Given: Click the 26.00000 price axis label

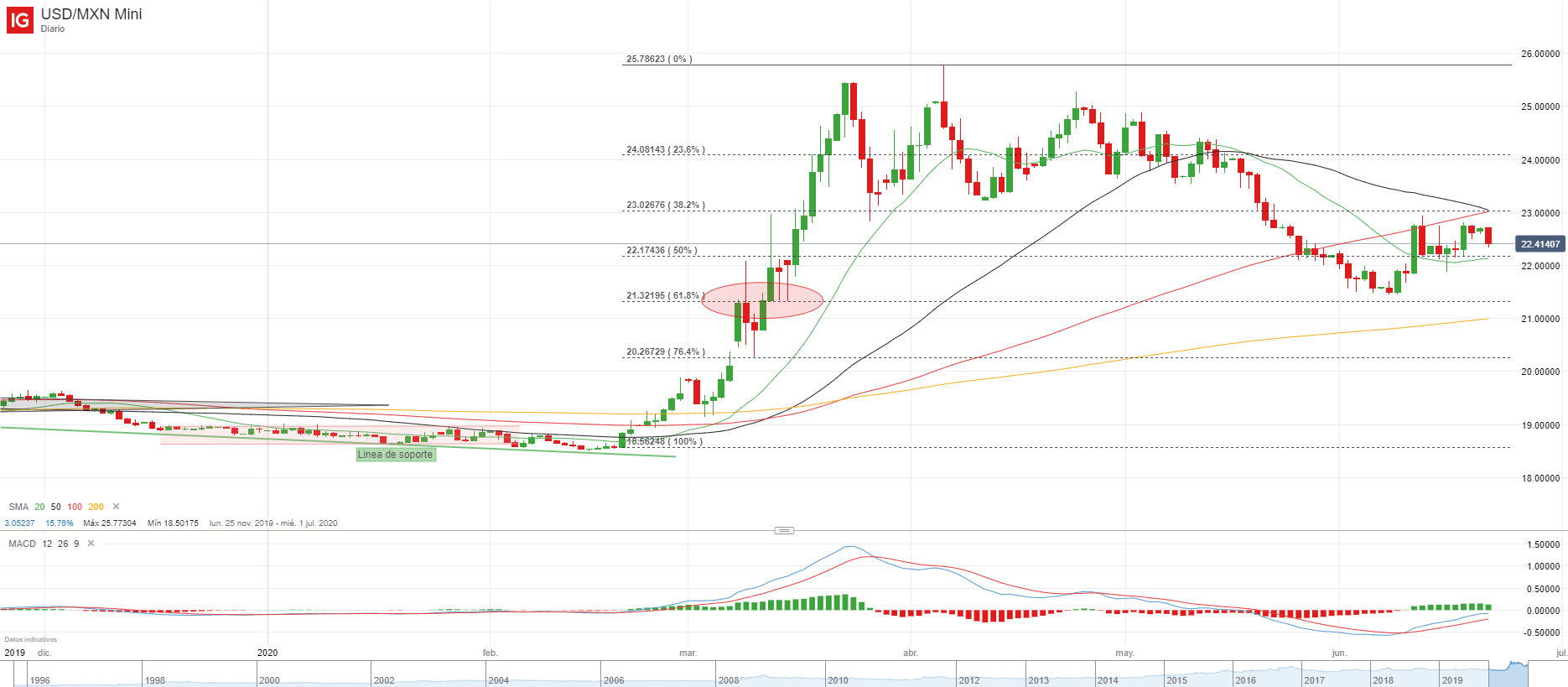Looking at the screenshot, I should tap(1540, 54).
